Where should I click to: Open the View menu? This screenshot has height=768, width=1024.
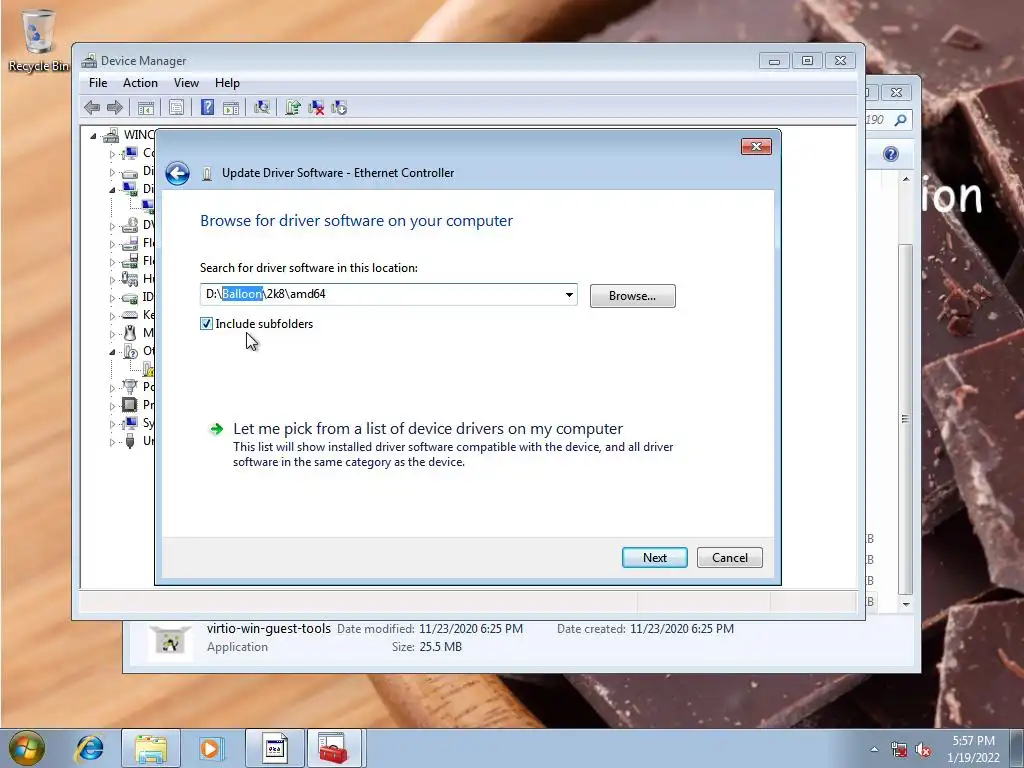pyautogui.click(x=186, y=83)
